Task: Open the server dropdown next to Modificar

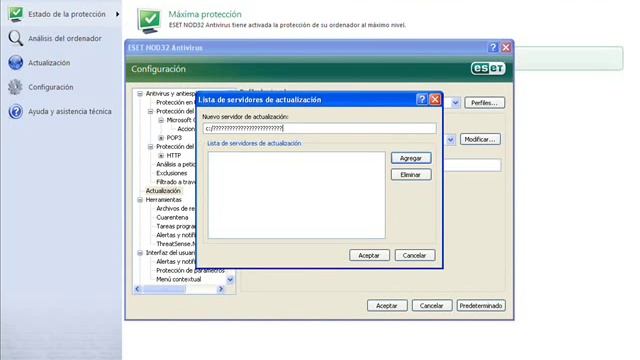Action: point(451,140)
